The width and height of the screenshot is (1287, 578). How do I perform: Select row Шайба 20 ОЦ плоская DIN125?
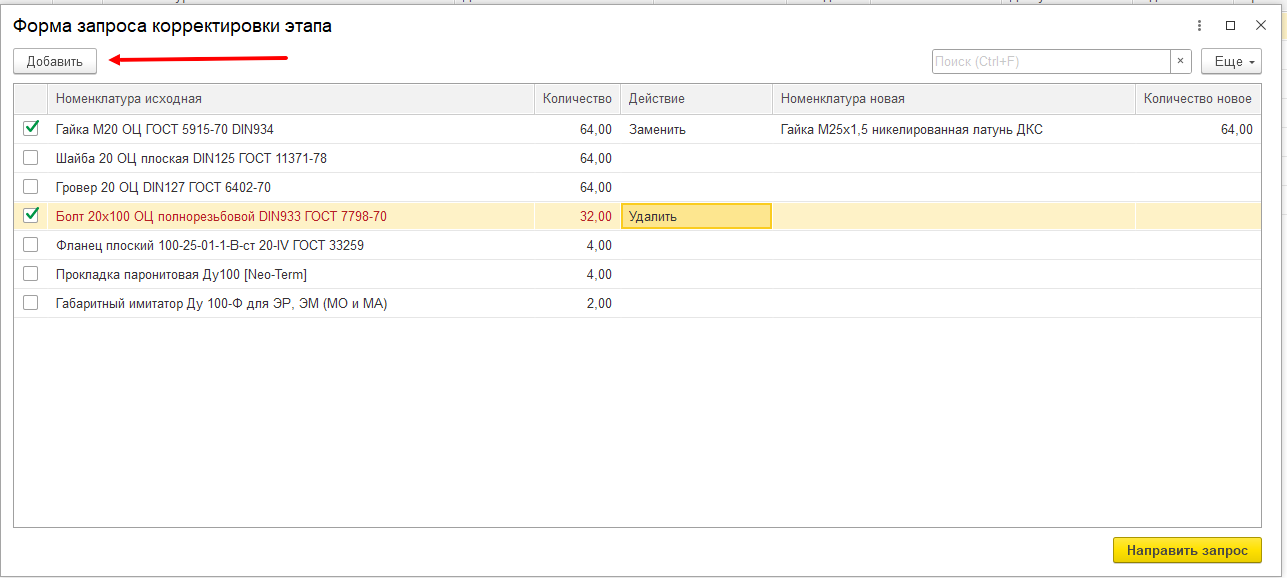[x=637, y=158]
